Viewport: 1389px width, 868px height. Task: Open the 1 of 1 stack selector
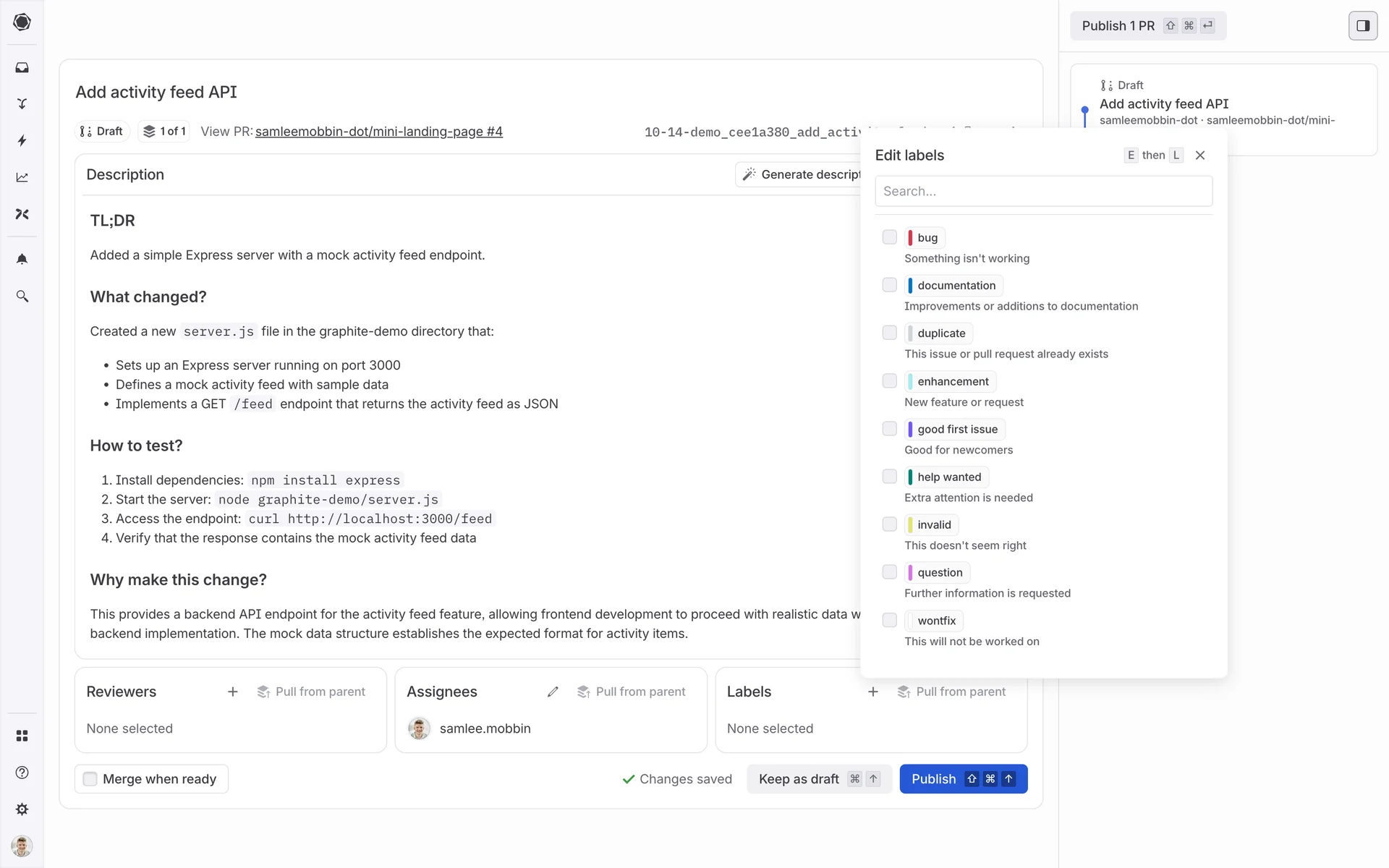164,132
